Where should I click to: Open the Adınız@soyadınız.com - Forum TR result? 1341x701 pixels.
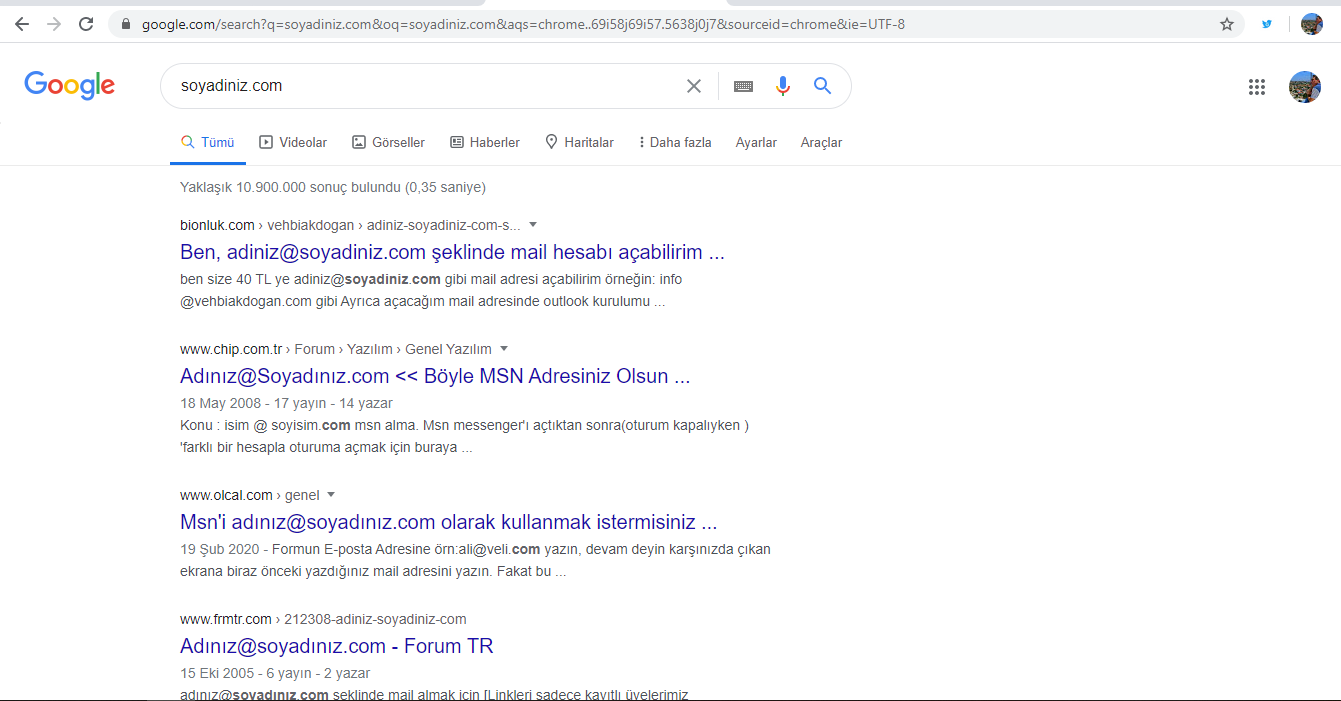pyautogui.click(x=337, y=646)
